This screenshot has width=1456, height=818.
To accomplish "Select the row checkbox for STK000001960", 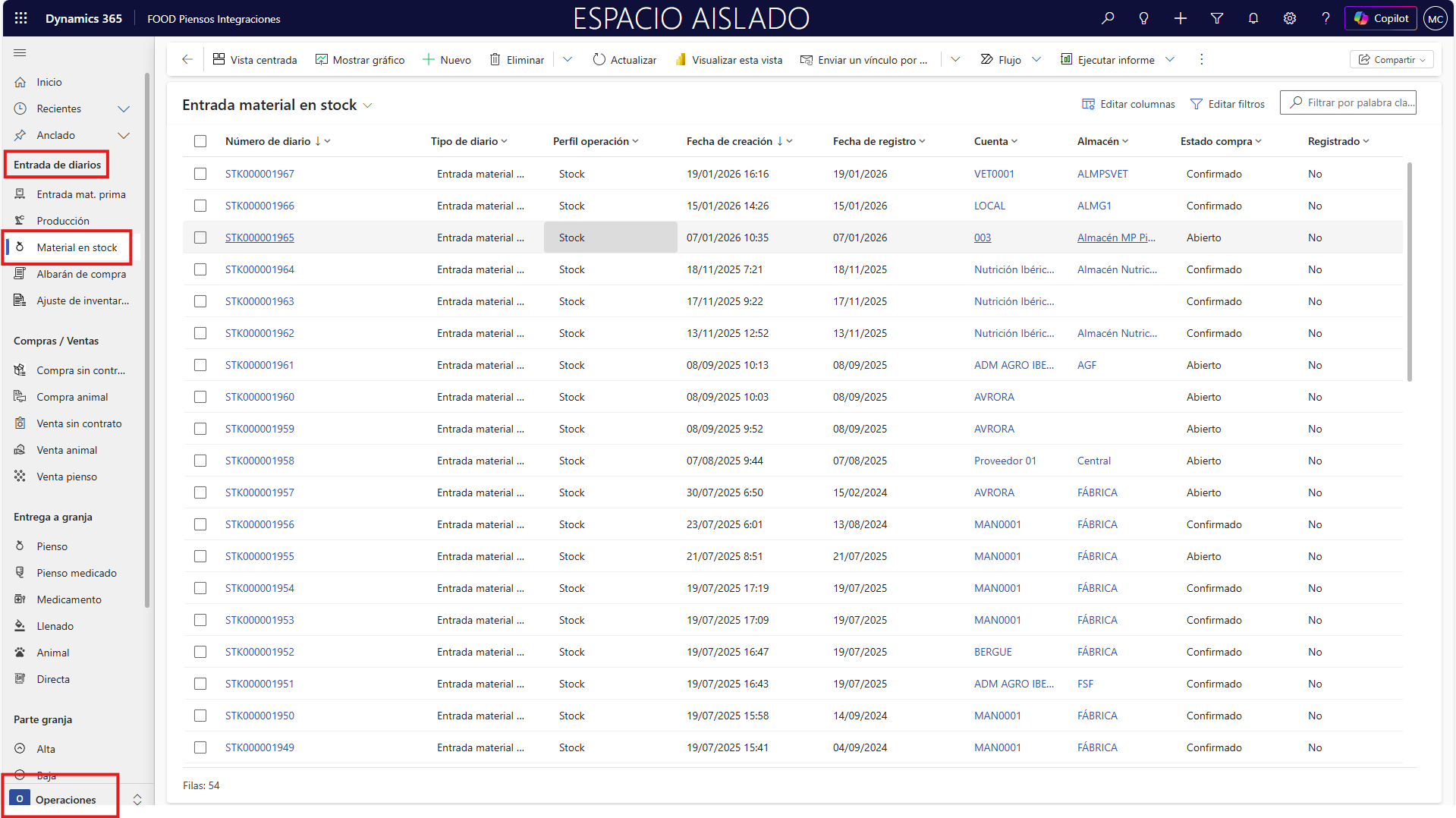I will [x=200, y=397].
